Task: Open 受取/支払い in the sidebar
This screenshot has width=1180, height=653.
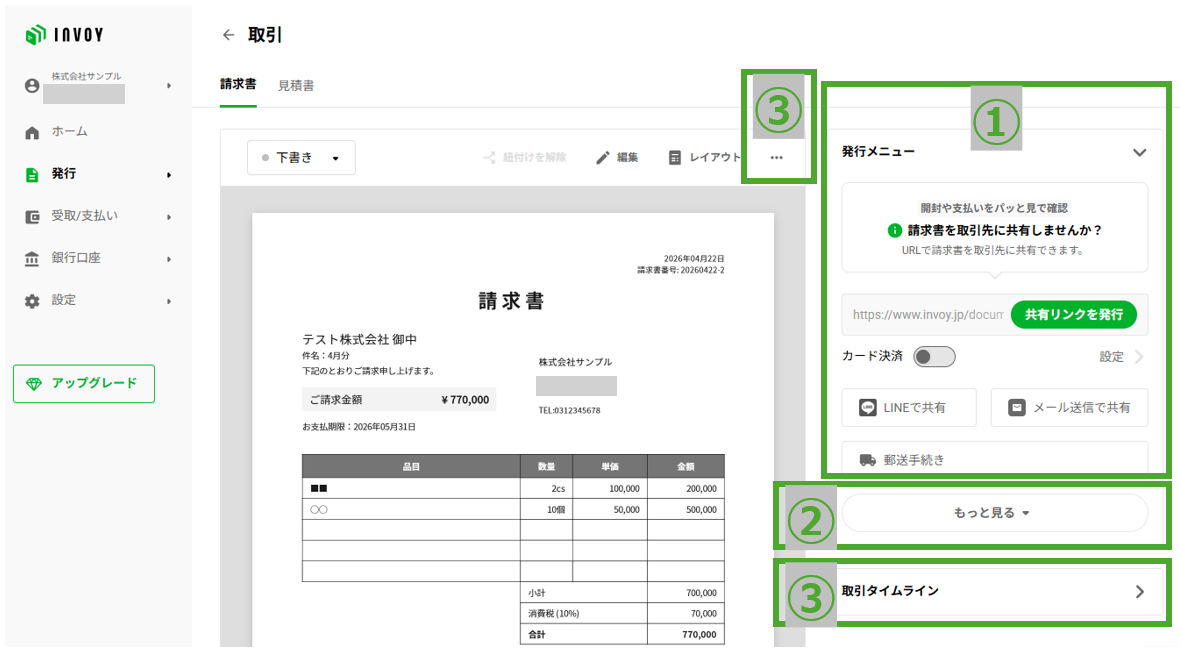Action: [84, 216]
